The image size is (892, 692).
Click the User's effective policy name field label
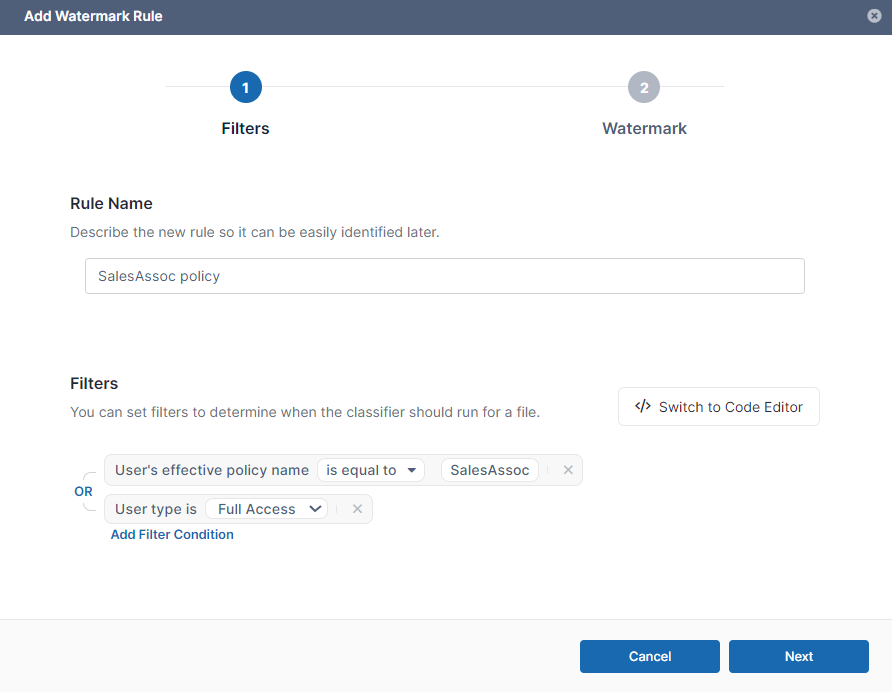click(212, 470)
